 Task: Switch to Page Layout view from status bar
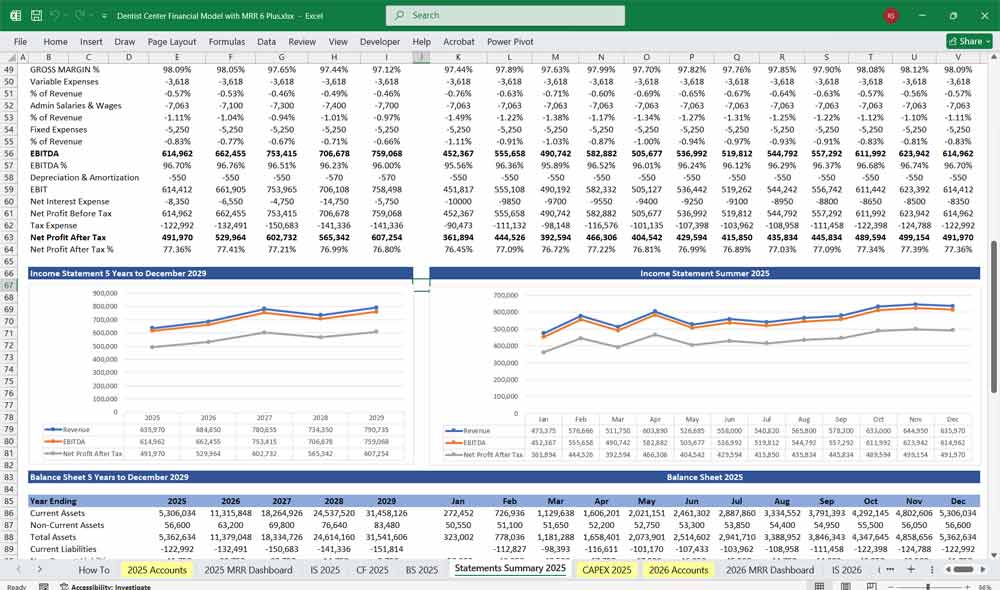[846, 585]
